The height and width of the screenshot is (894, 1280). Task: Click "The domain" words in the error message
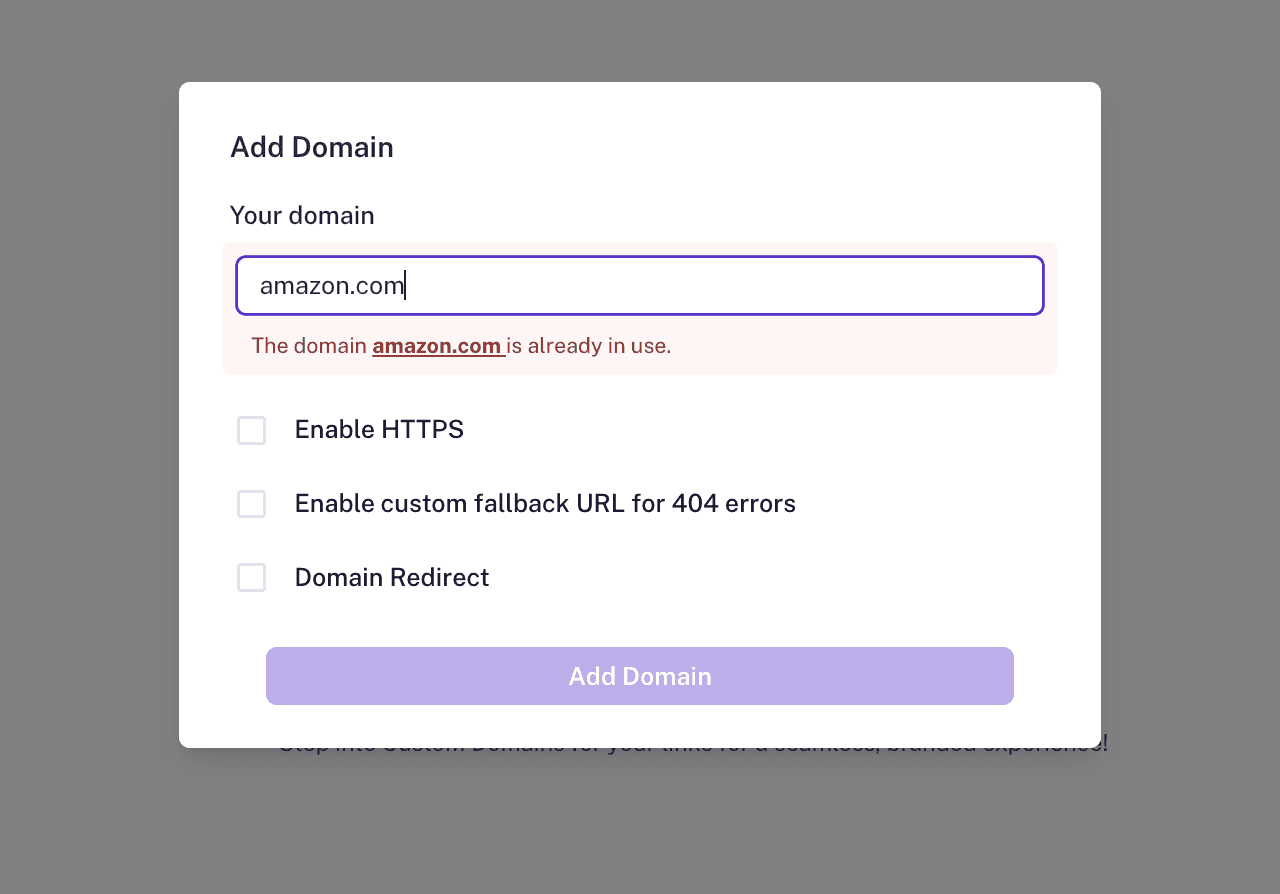[x=309, y=346]
